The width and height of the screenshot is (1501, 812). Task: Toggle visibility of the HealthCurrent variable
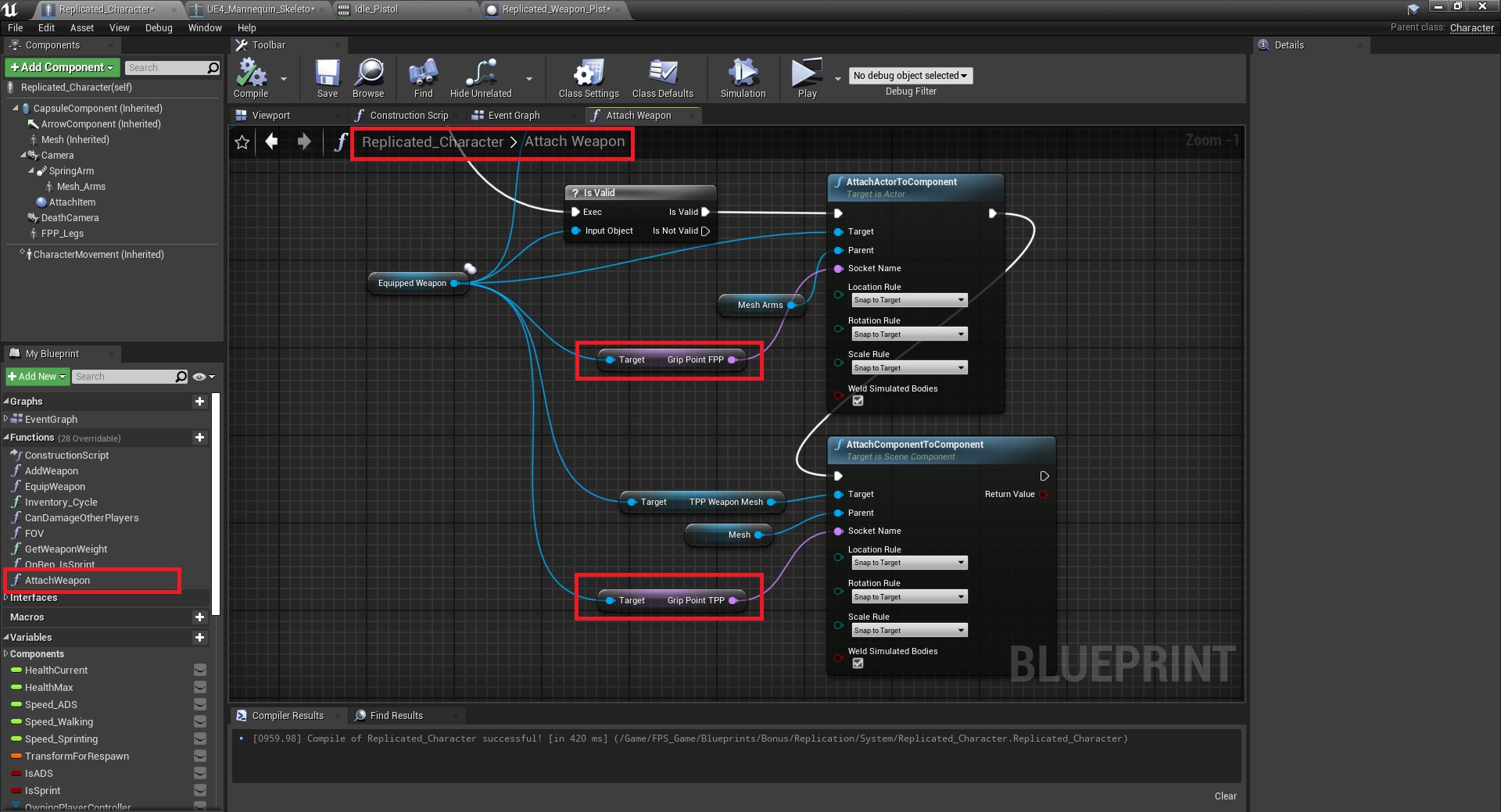coord(200,671)
